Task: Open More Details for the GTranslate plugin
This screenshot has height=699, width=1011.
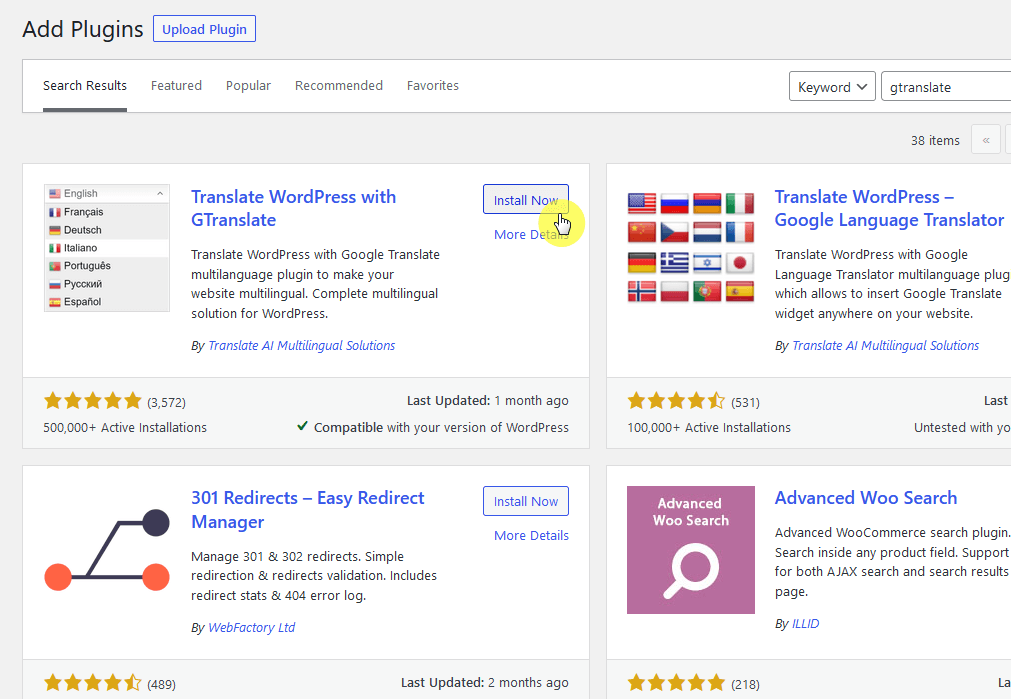Action: click(x=531, y=234)
